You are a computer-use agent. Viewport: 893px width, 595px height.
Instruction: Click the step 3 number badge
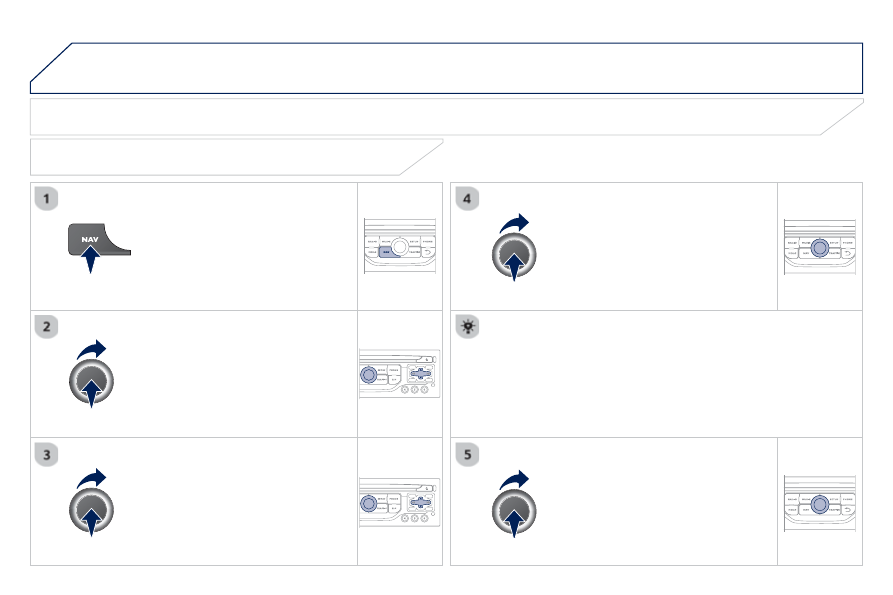[x=47, y=455]
